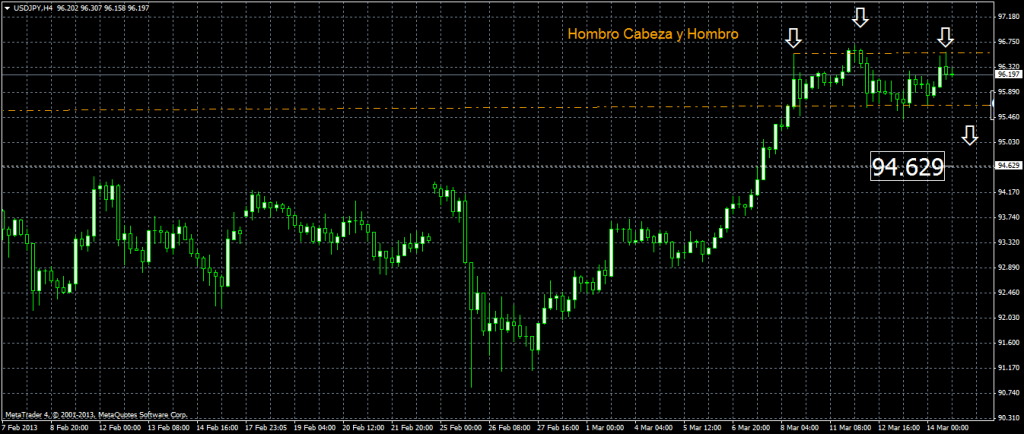The width and height of the screenshot is (1024, 434).
Task: Select the right shoulder arrow marker
Action: pyautogui.click(x=946, y=38)
